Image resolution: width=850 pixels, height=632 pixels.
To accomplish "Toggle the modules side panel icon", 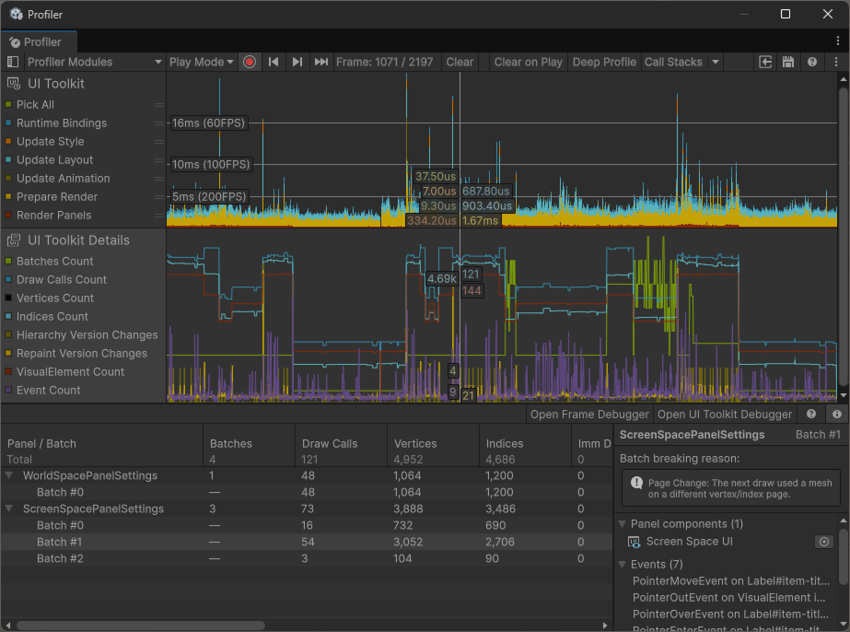I will coord(12,62).
